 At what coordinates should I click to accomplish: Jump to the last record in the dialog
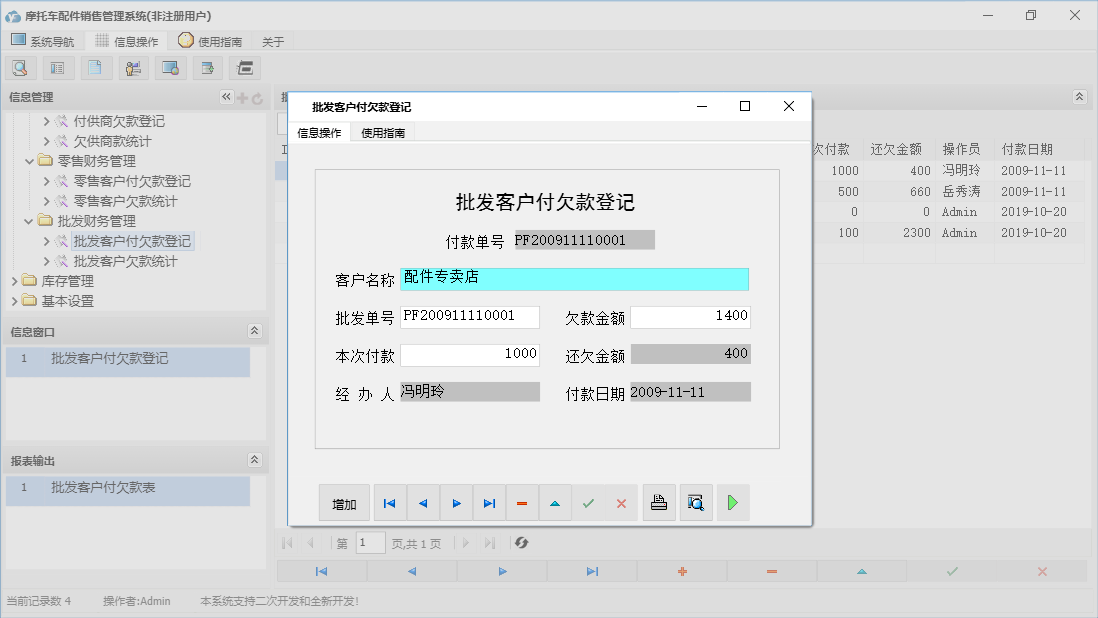[489, 502]
